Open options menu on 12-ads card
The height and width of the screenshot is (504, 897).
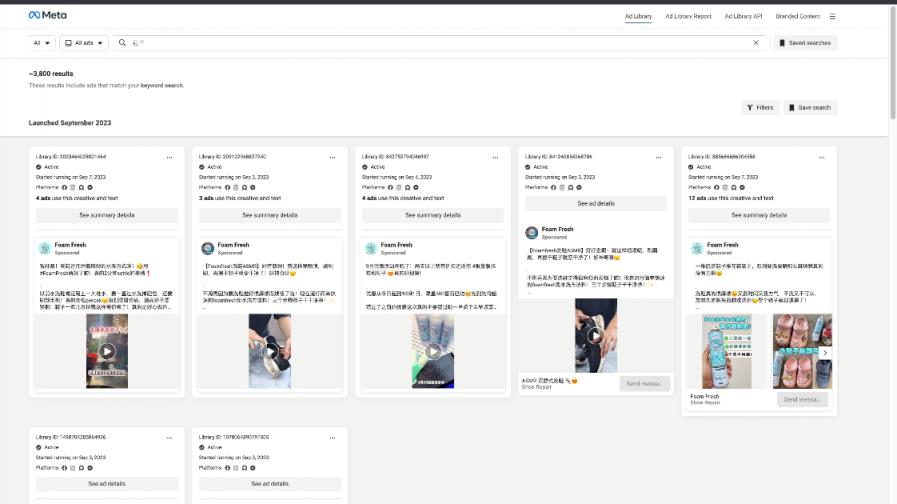[x=821, y=157]
